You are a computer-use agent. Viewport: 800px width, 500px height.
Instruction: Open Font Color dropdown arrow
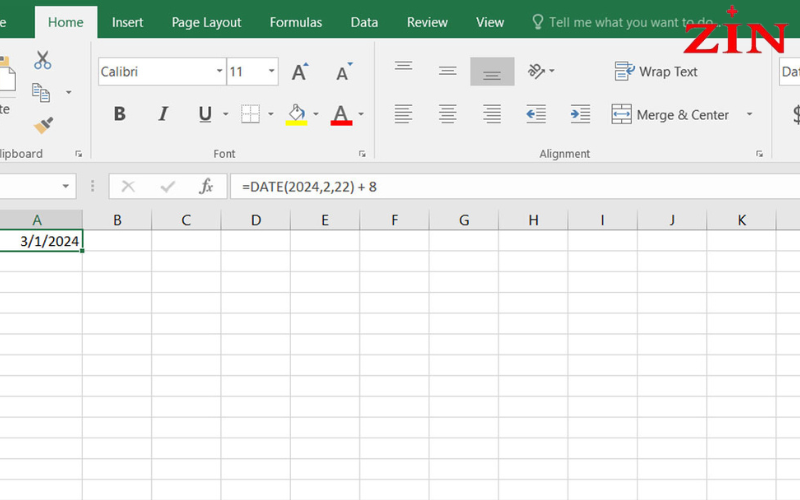click(361, 114)
